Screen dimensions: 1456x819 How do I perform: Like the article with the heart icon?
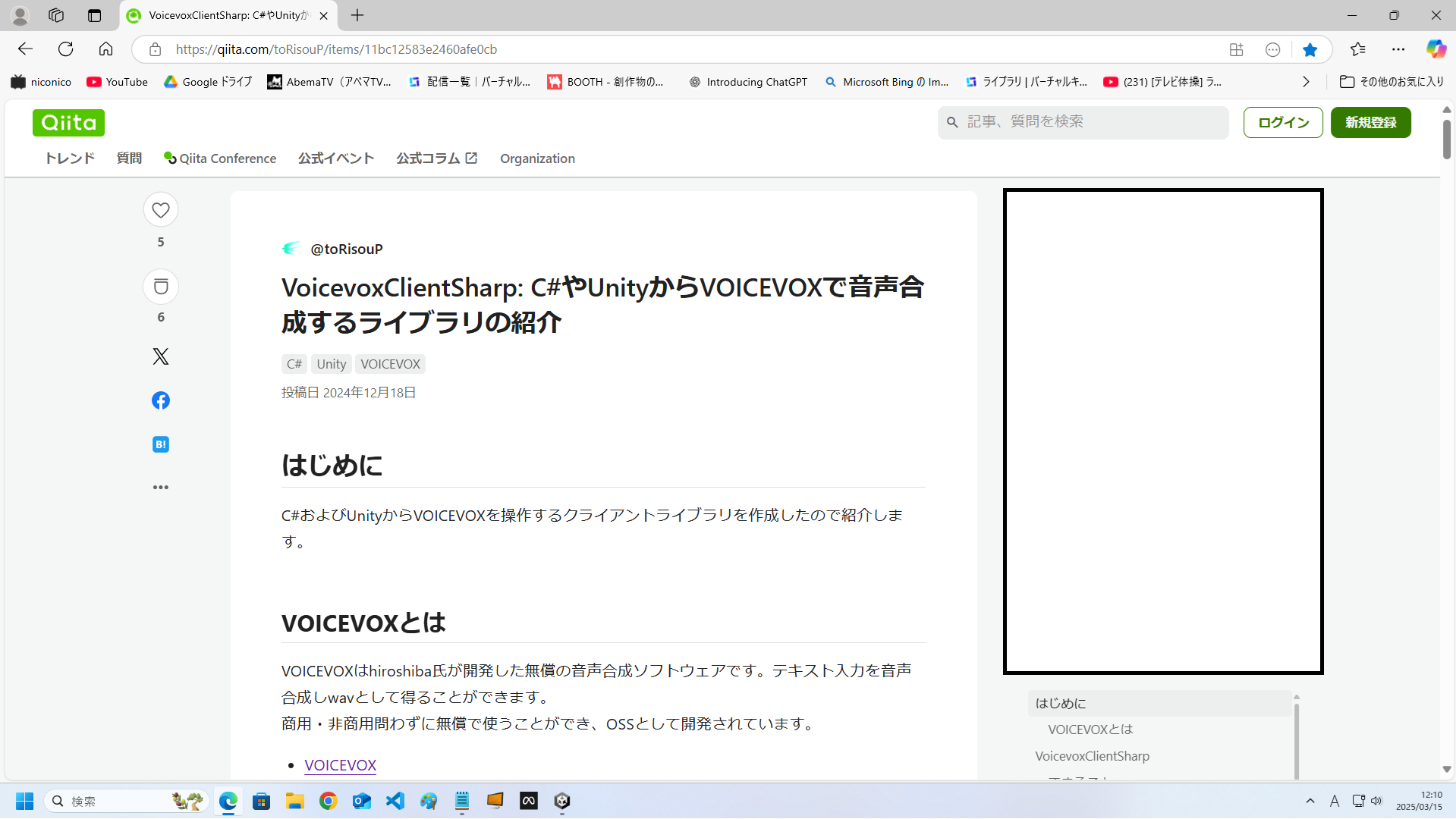[x=161, y=210]
